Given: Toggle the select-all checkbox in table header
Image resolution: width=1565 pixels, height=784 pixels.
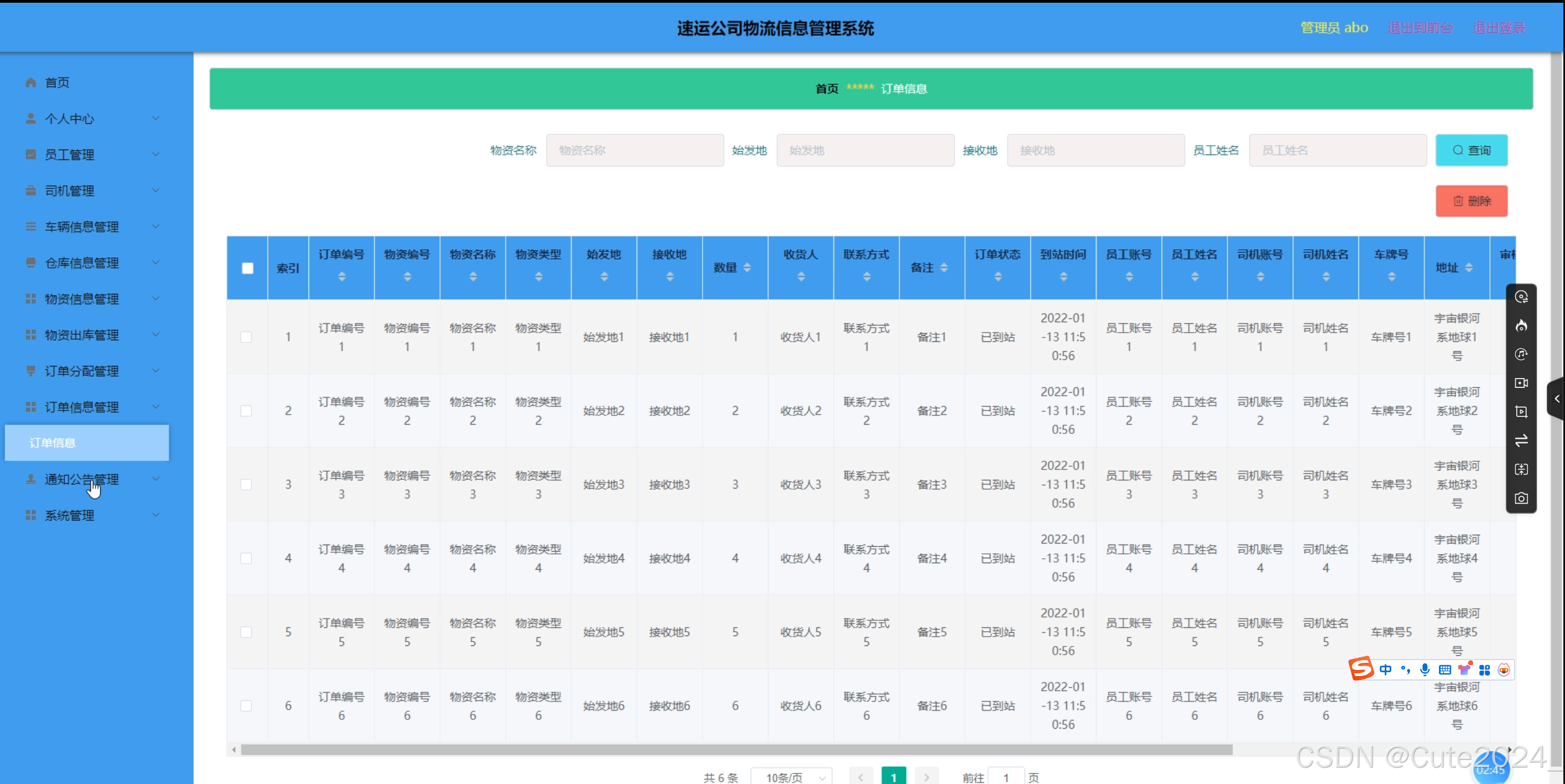Looking at the screenshot, I should point(247,268).
